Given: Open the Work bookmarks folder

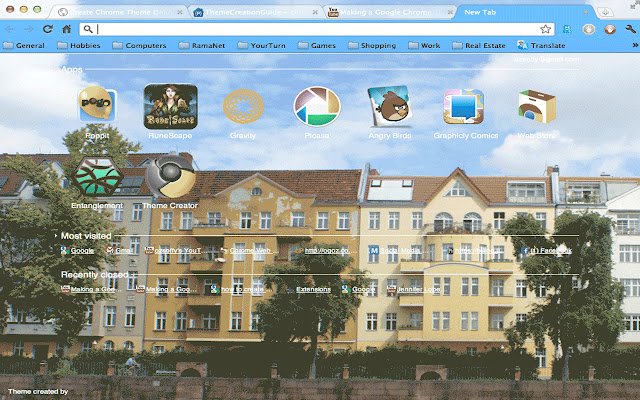Looking at the screenshot, I should click(x=424, y=45).
